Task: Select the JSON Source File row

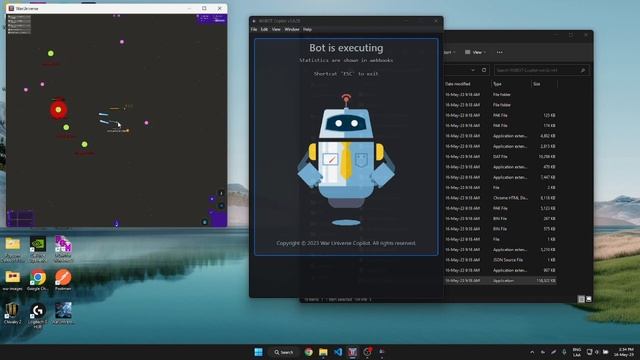Action: coord(500,260)
